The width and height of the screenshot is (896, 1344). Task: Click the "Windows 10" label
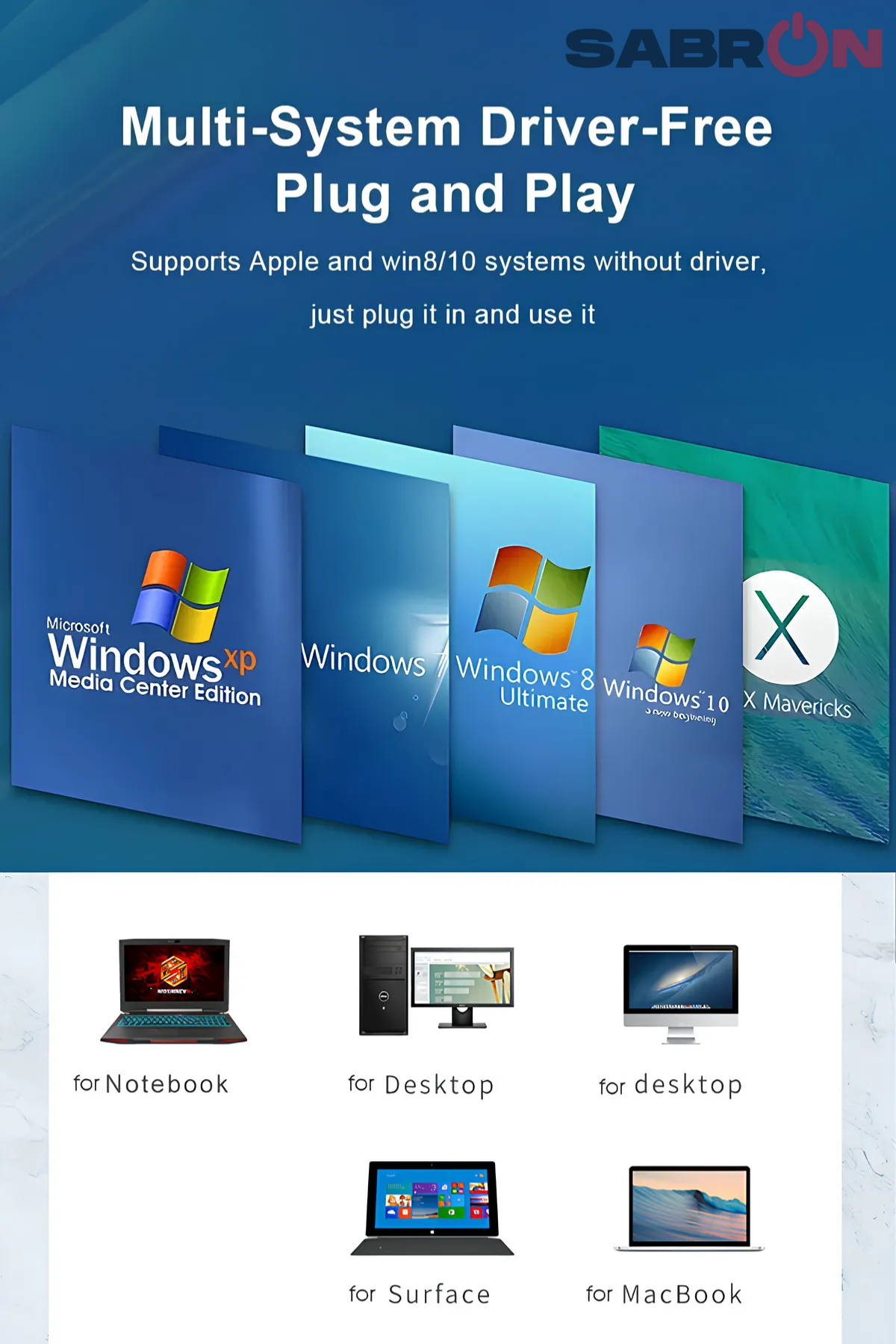[x=666, y=694]
